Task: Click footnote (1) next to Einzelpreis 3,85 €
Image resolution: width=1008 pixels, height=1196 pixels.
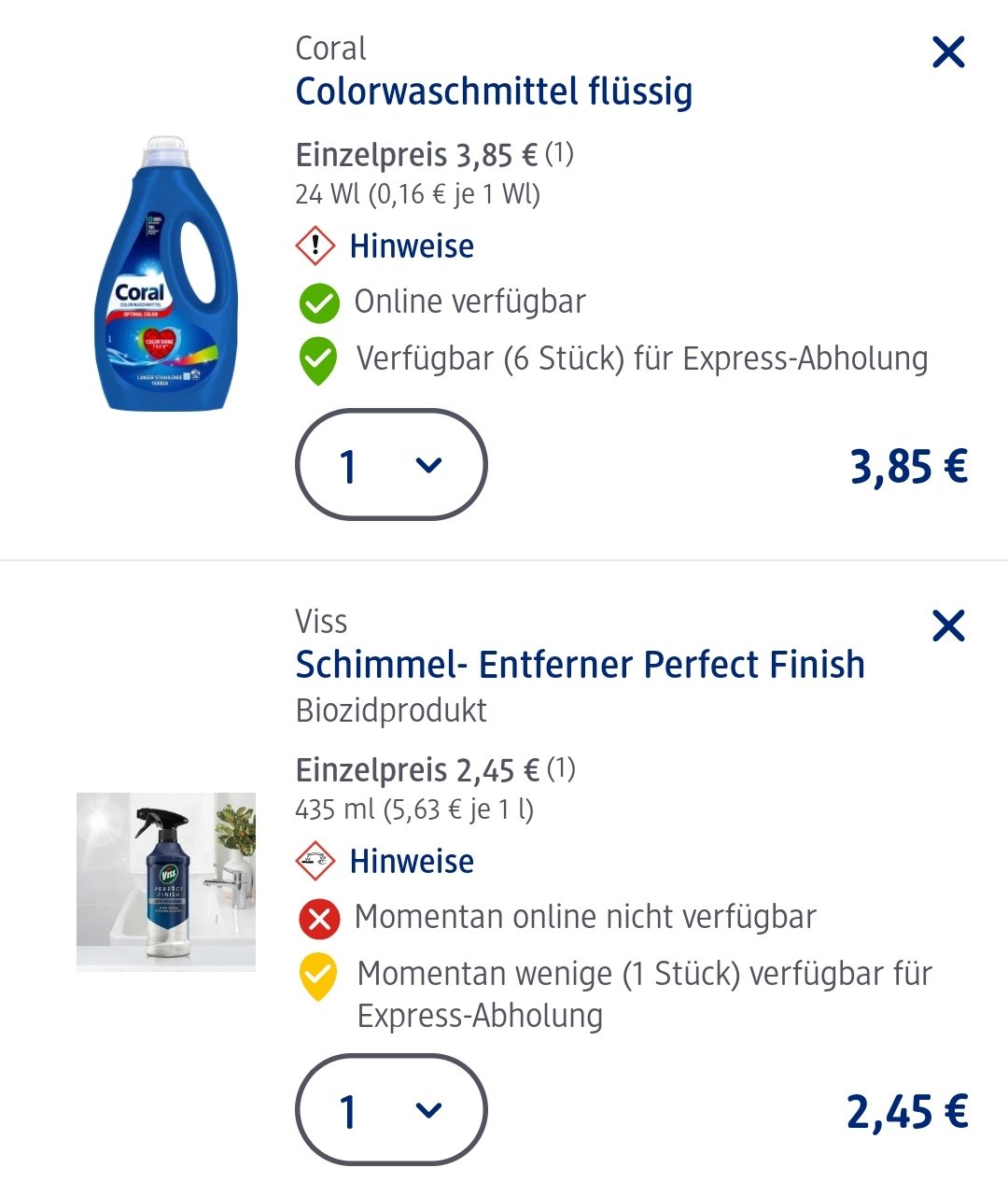Action: tap(559, 152)
